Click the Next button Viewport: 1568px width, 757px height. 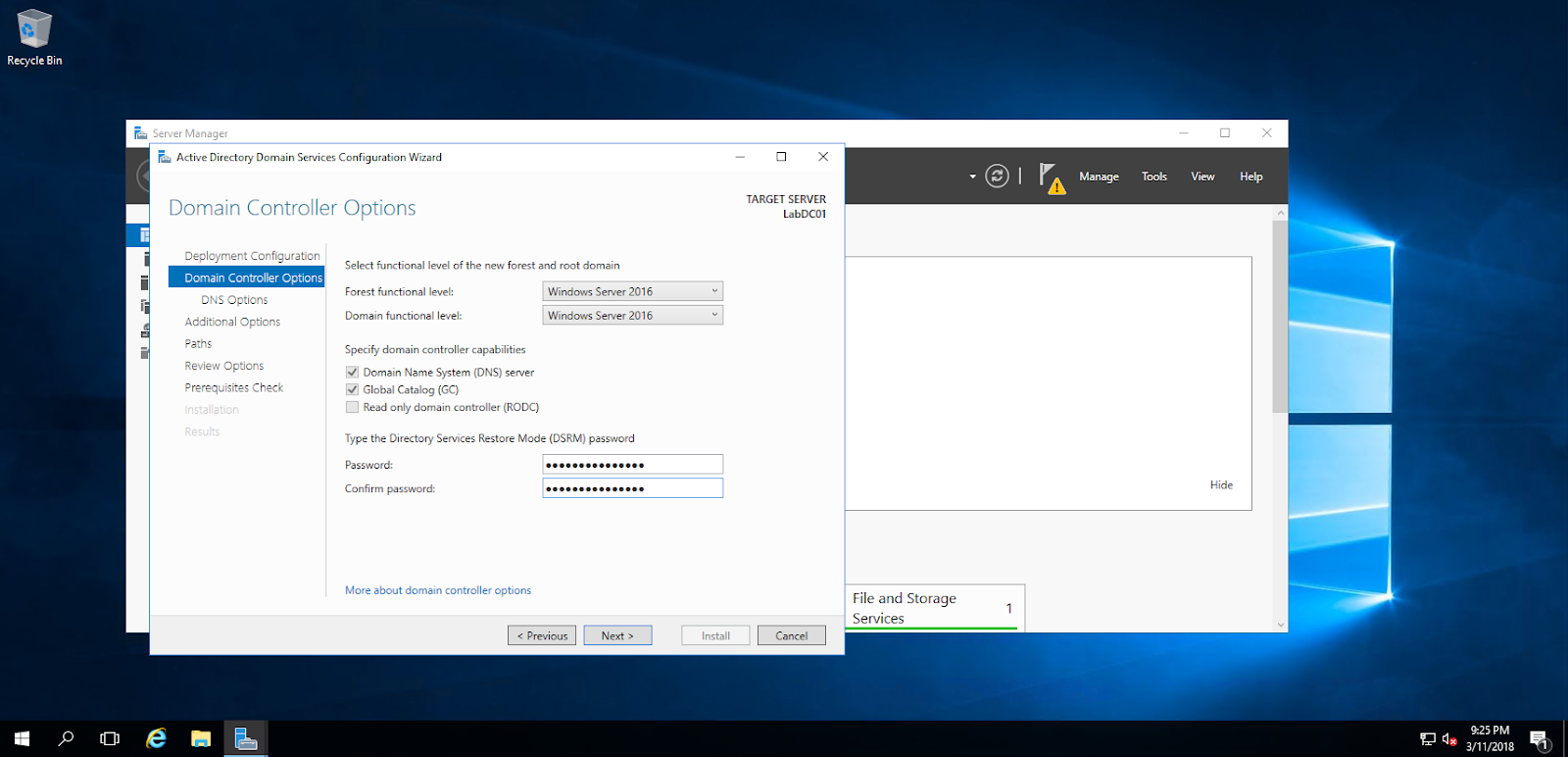(x=617, y=635)
